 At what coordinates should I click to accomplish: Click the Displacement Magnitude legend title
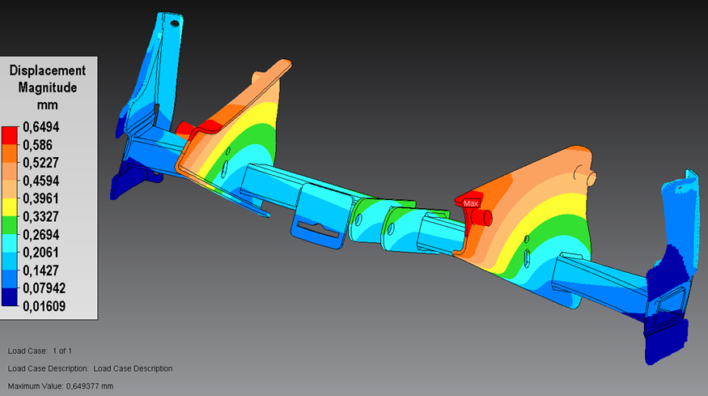47,79
